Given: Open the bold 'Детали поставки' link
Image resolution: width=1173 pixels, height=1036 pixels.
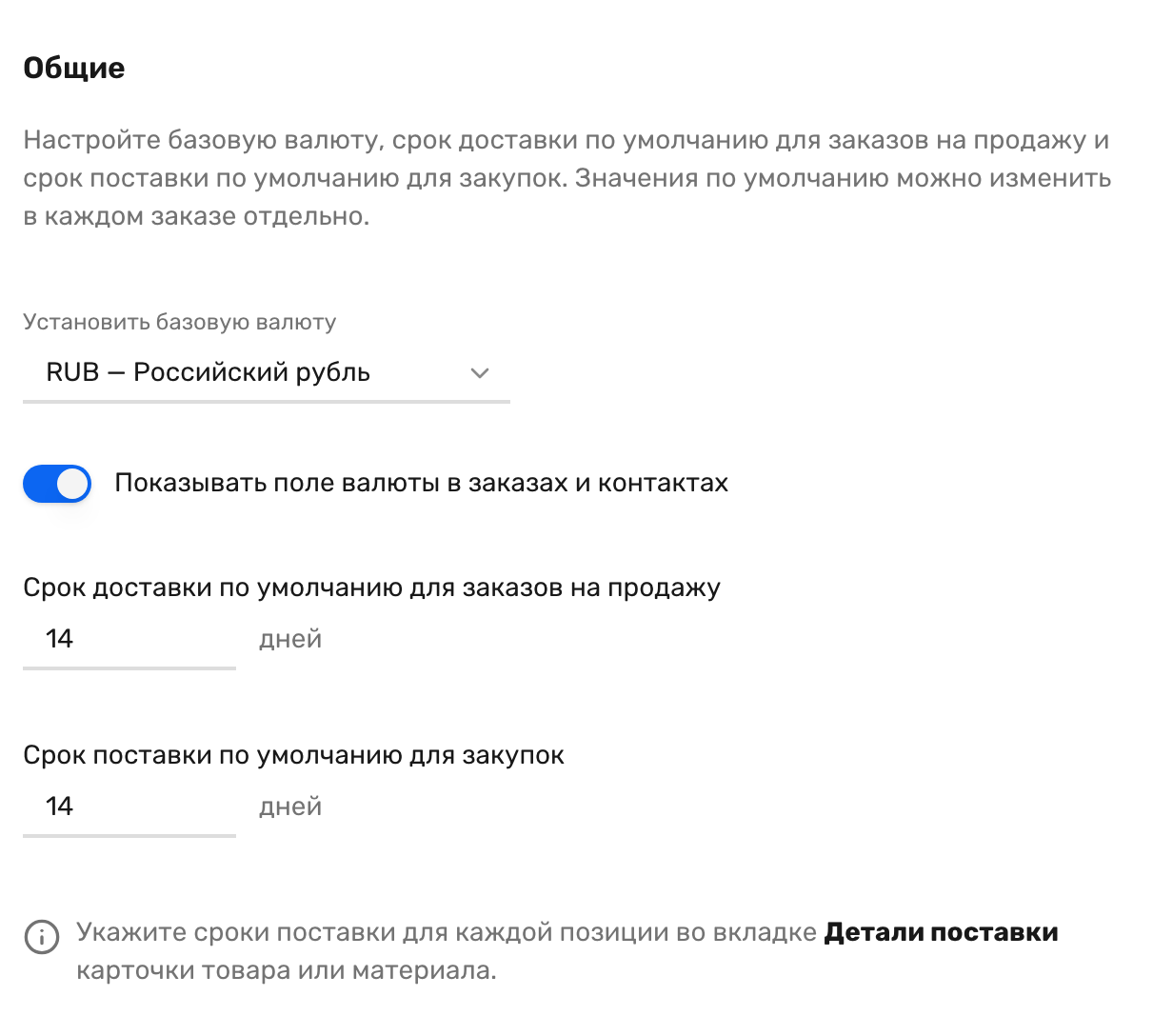Looking at the screenshot, I should click(941, 932).
